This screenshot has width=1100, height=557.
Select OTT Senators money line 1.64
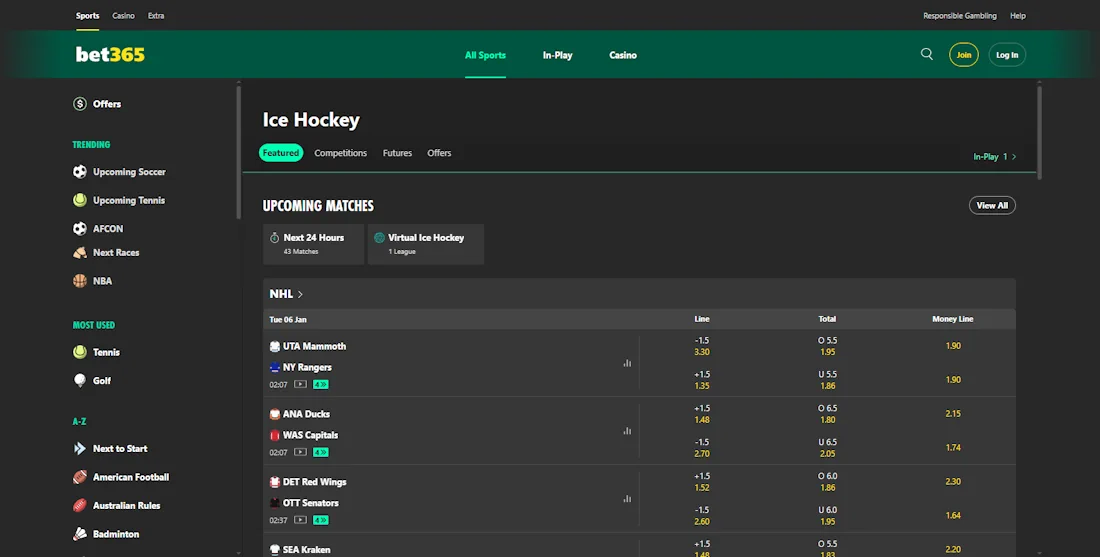[953, 516]
